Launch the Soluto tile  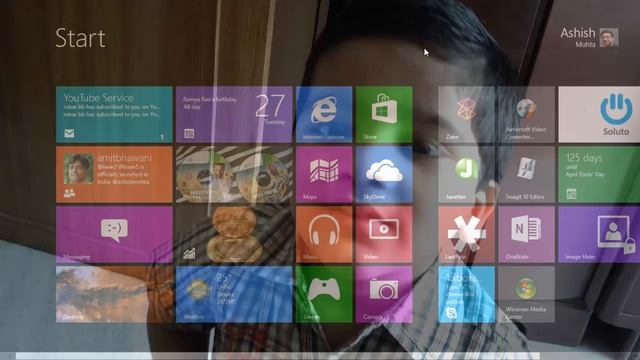(599, 114)
